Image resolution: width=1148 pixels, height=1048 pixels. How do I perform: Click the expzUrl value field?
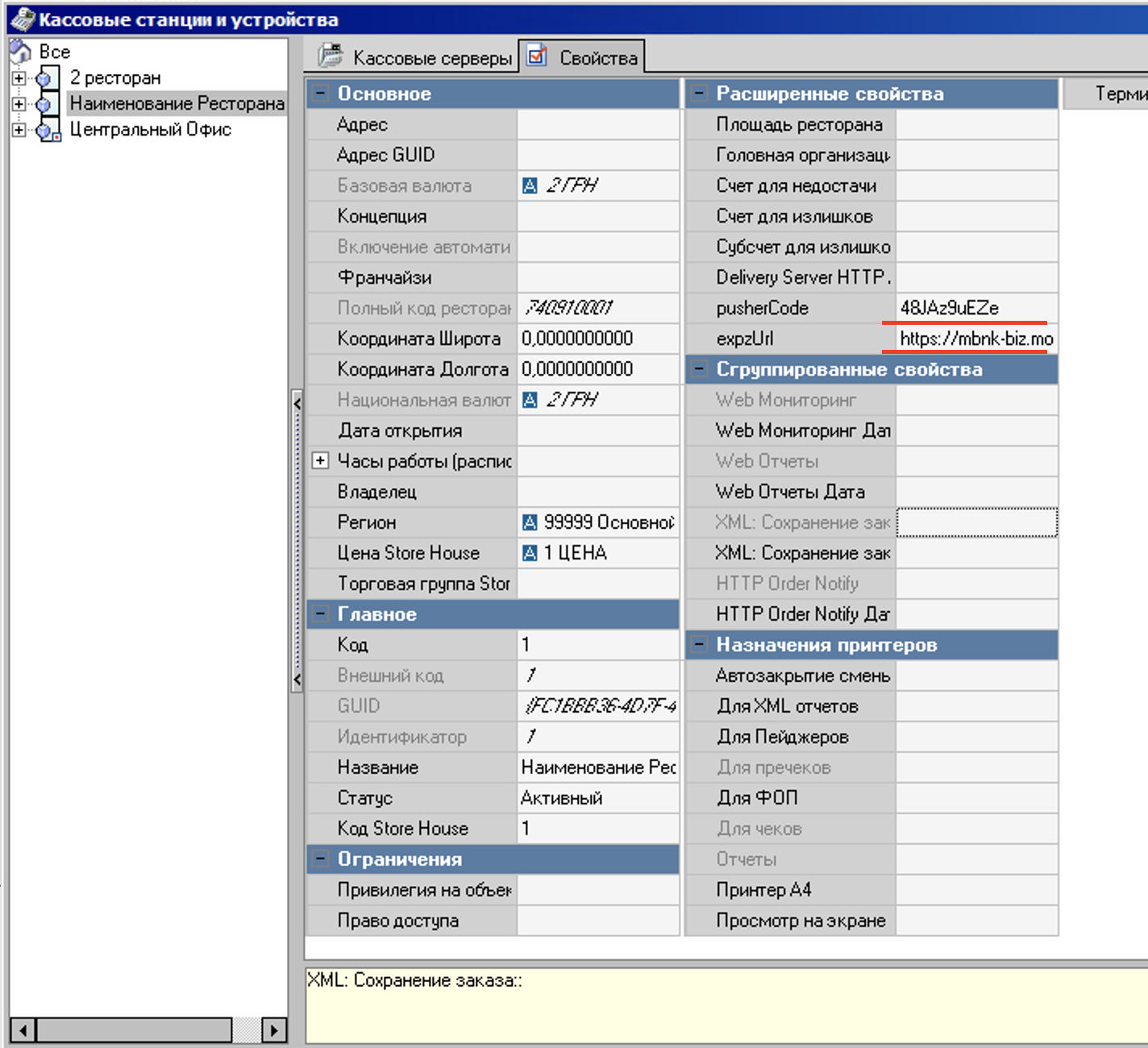pos(975,339)
